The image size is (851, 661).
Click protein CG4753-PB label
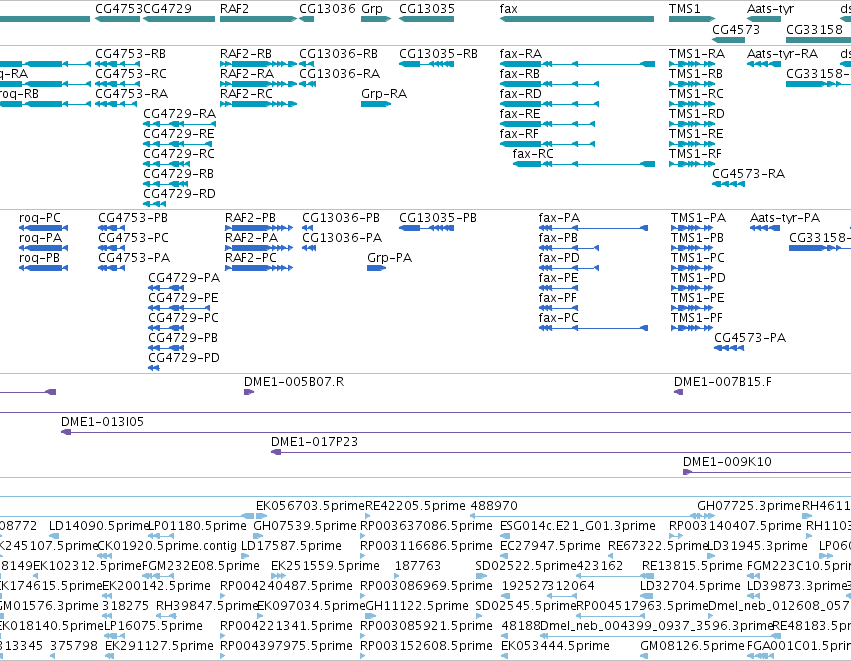coord(133,218)
